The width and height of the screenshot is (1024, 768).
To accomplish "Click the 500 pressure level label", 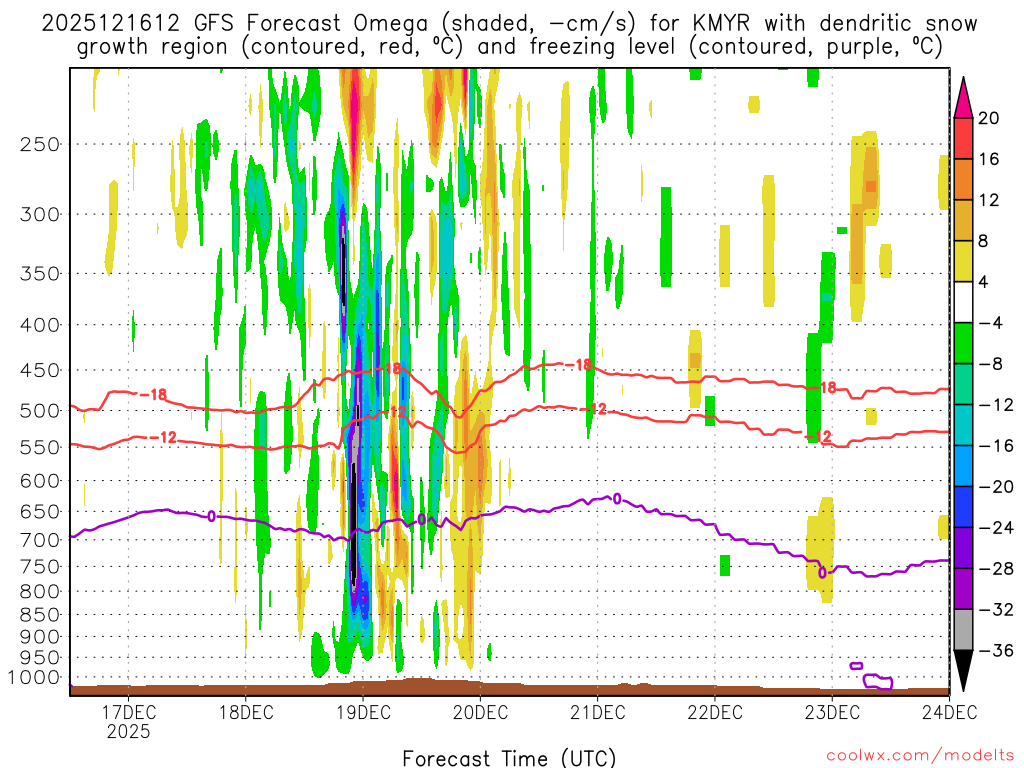I will pos(39,411).
